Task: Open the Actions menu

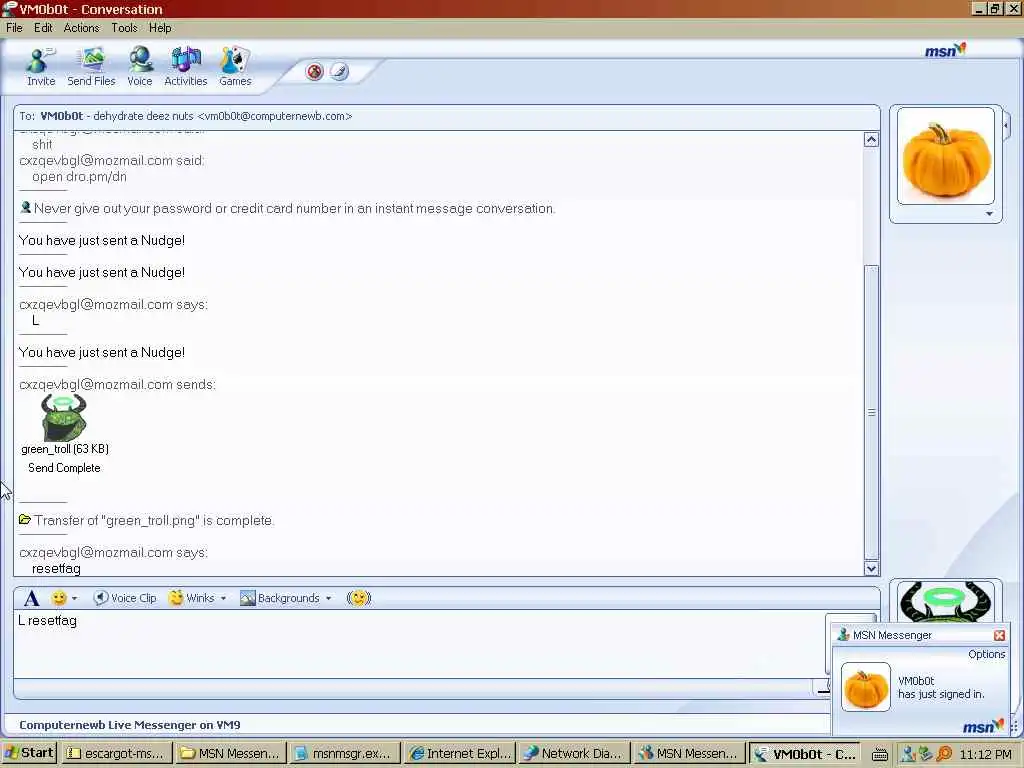Action: [x=82, y=28]
